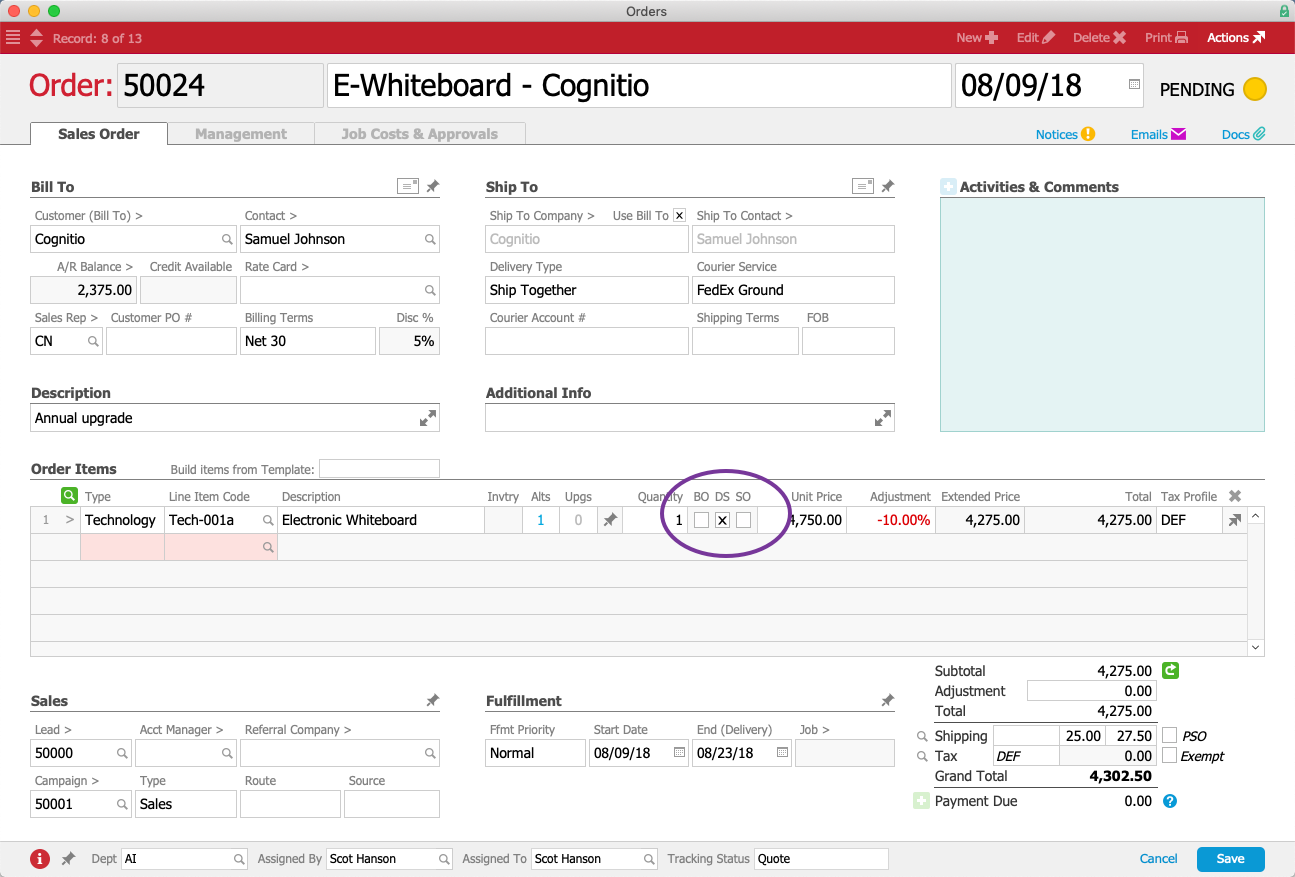
Task: Click the pin icon in the footer bar
Action: tap(68, 859)
